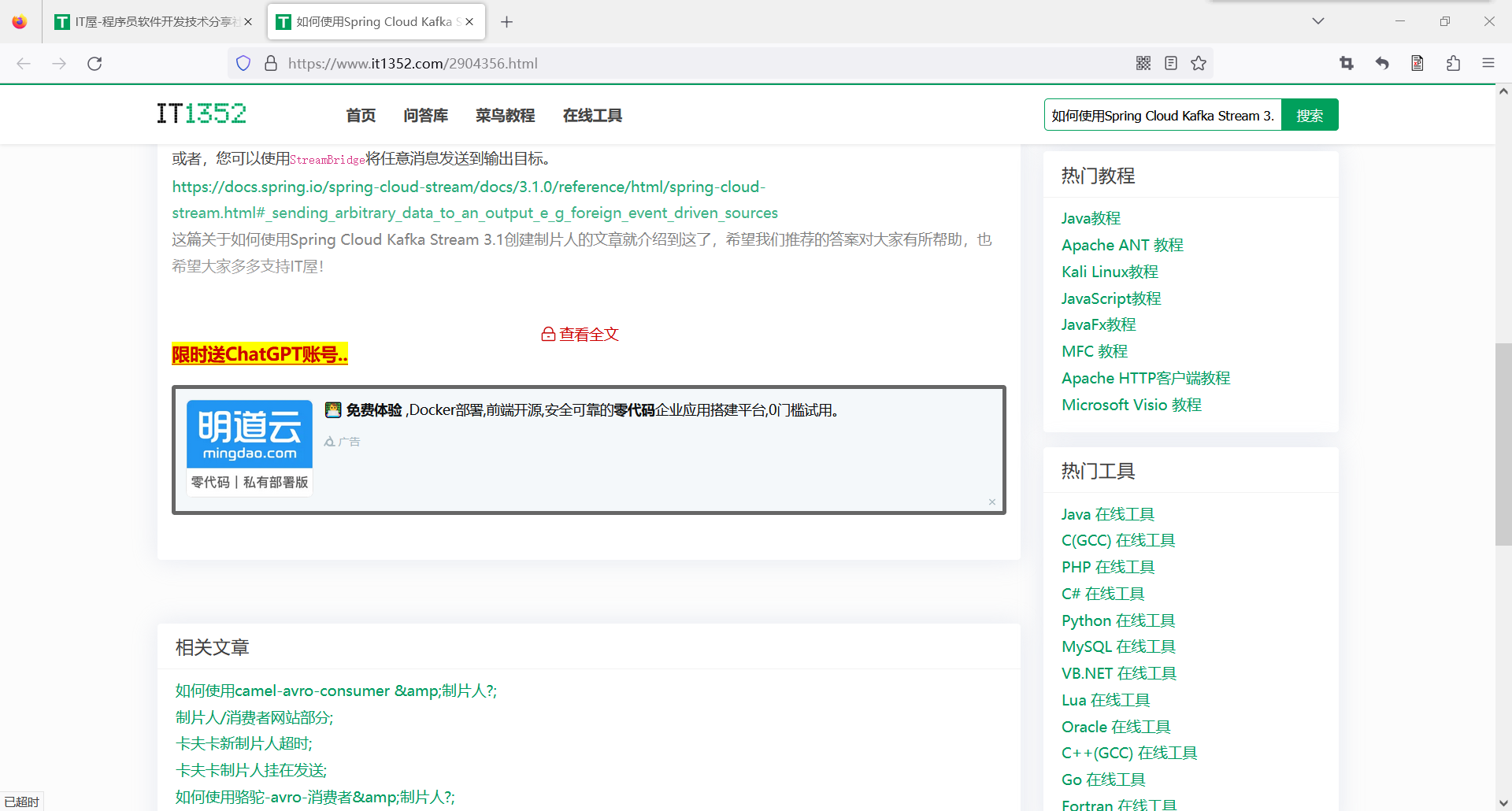Toggle reader view icon
Image resolution: width=1512 pixels, height=811 pixels.
(1171, 63)
